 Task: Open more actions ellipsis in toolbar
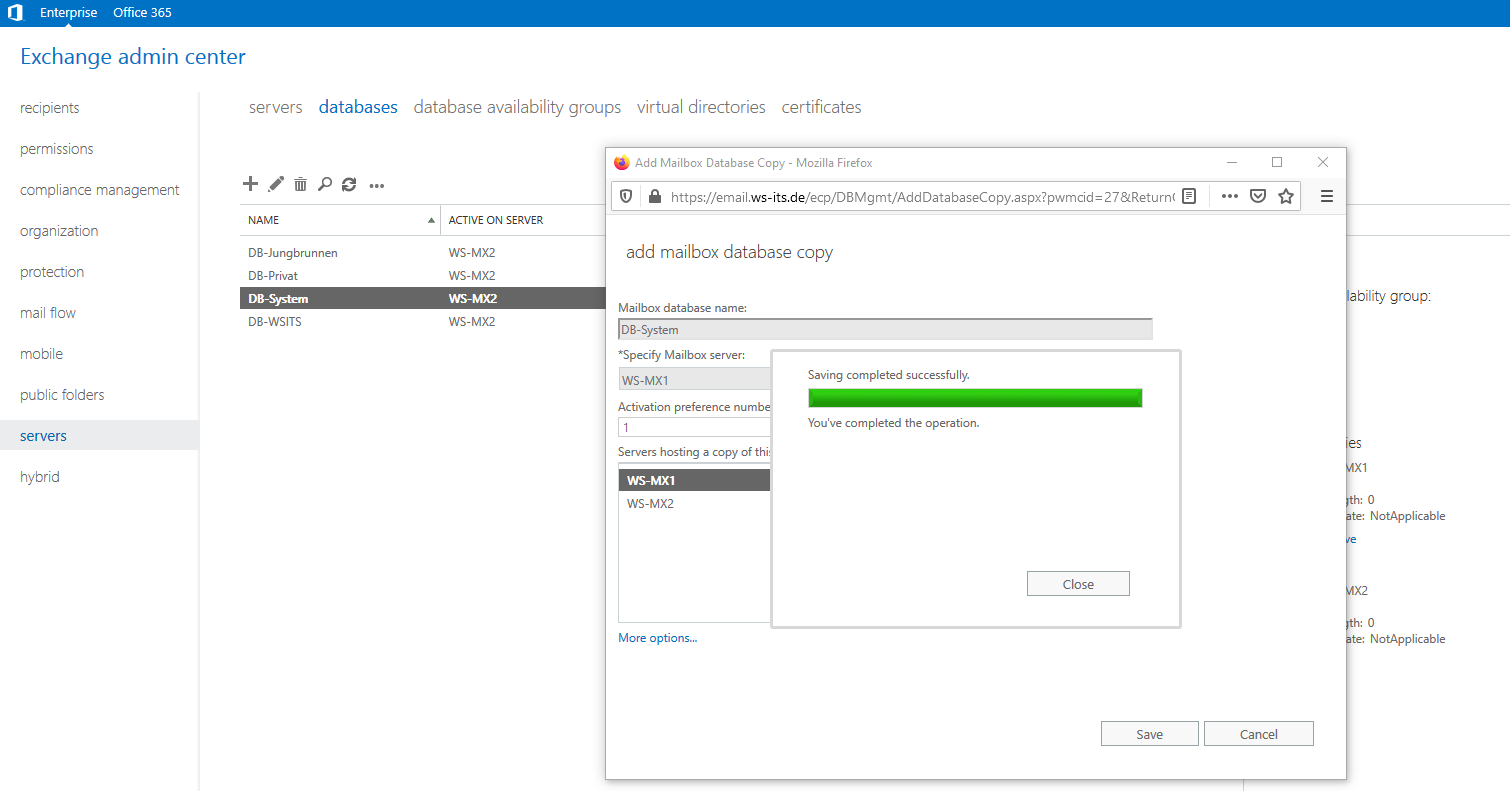377,185
